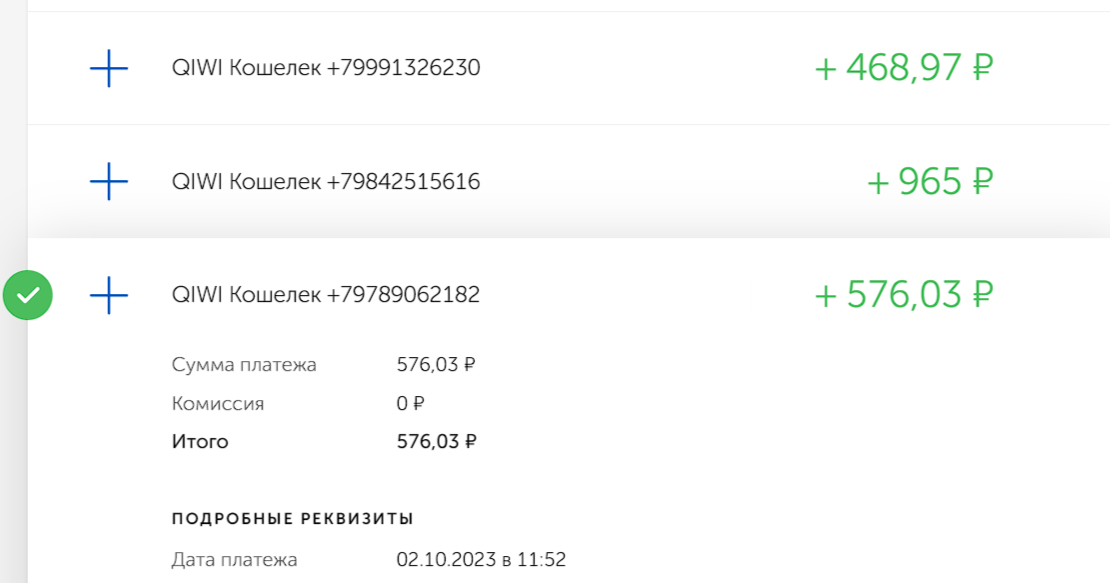Click the plus icon beside wallet +79789062182
The height and width of the screenshot is (583, 1110).
pyautogui.click(x=109, y=295)
